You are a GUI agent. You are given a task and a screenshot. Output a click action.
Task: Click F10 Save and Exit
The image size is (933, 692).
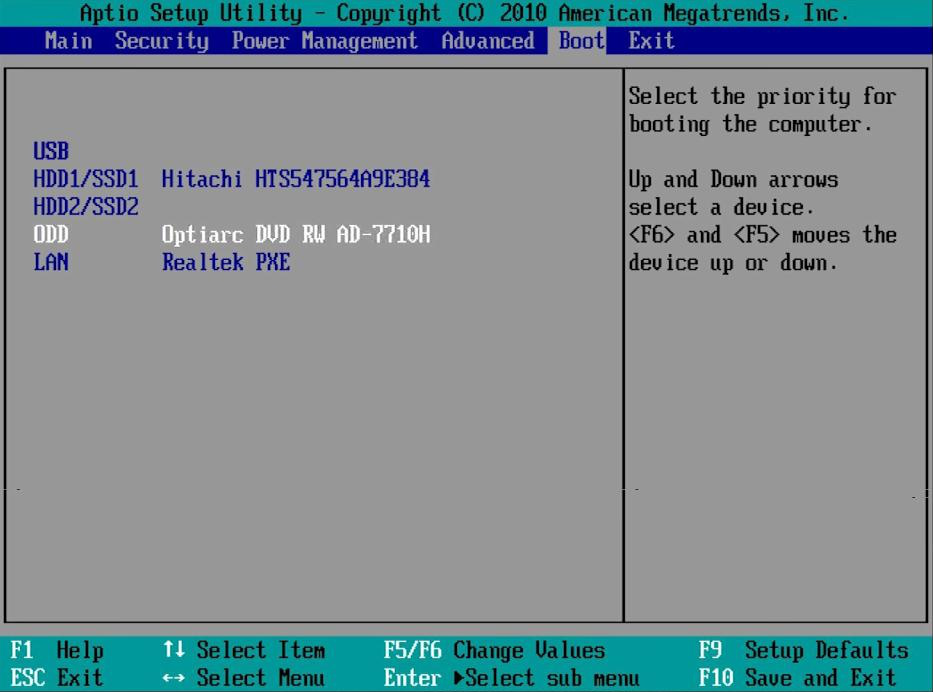pyautogui.click(x=797, y=678)
